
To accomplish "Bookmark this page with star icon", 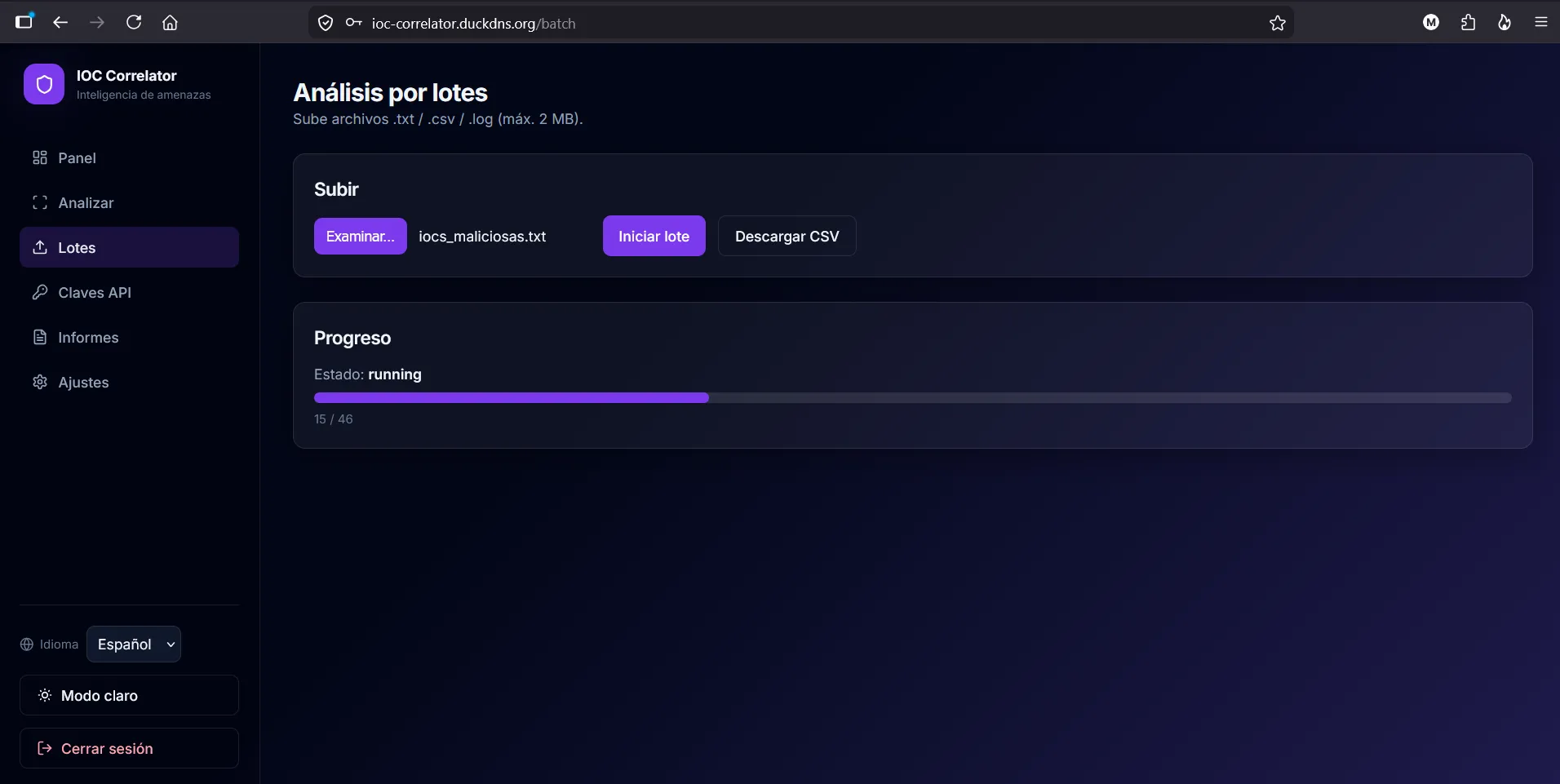I will [x=1278, y=23].
